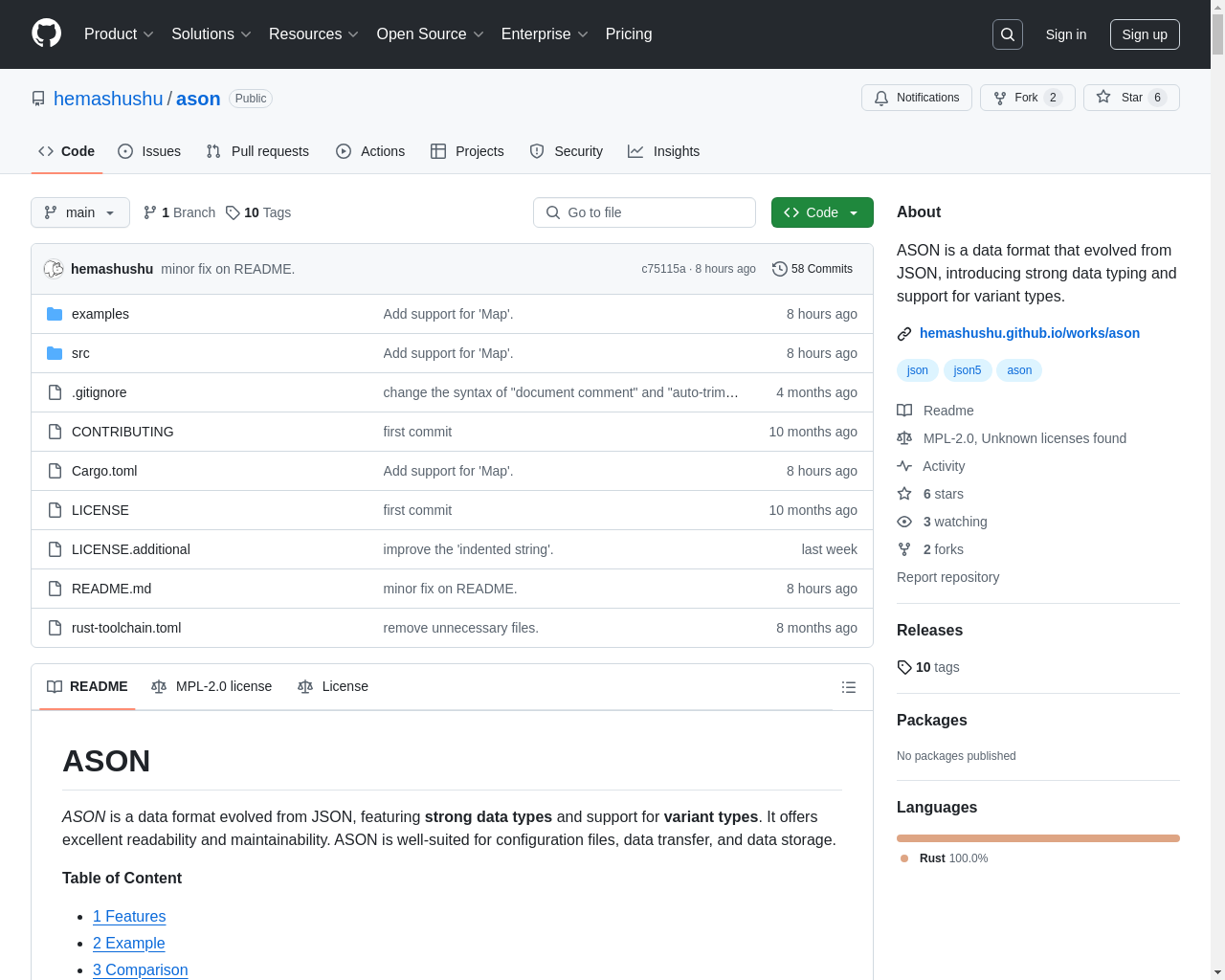Switch to the Actions tab

(x=370, y=151)
